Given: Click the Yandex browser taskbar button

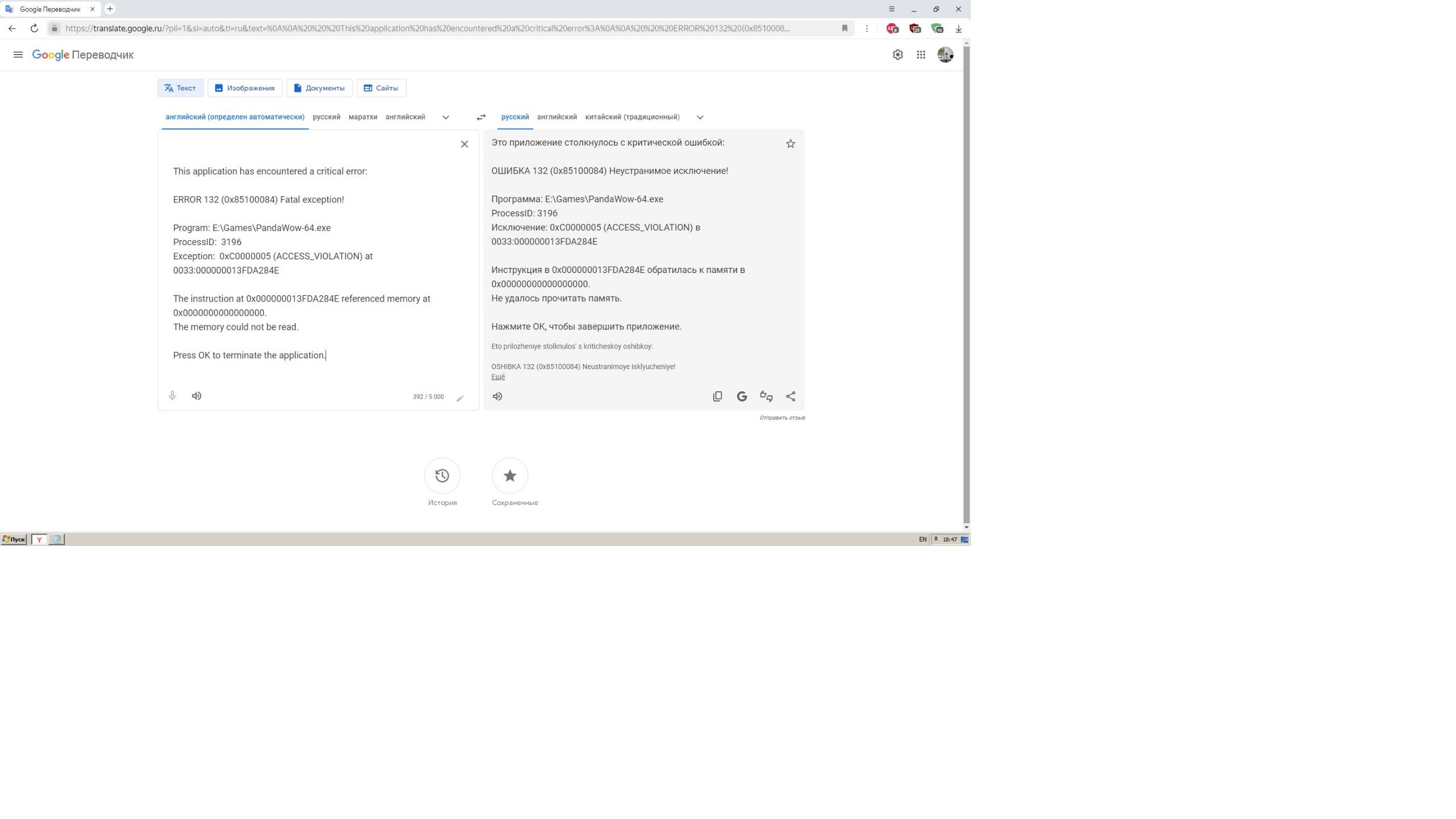Looking at the screenshot, I should tap(39, 539).
